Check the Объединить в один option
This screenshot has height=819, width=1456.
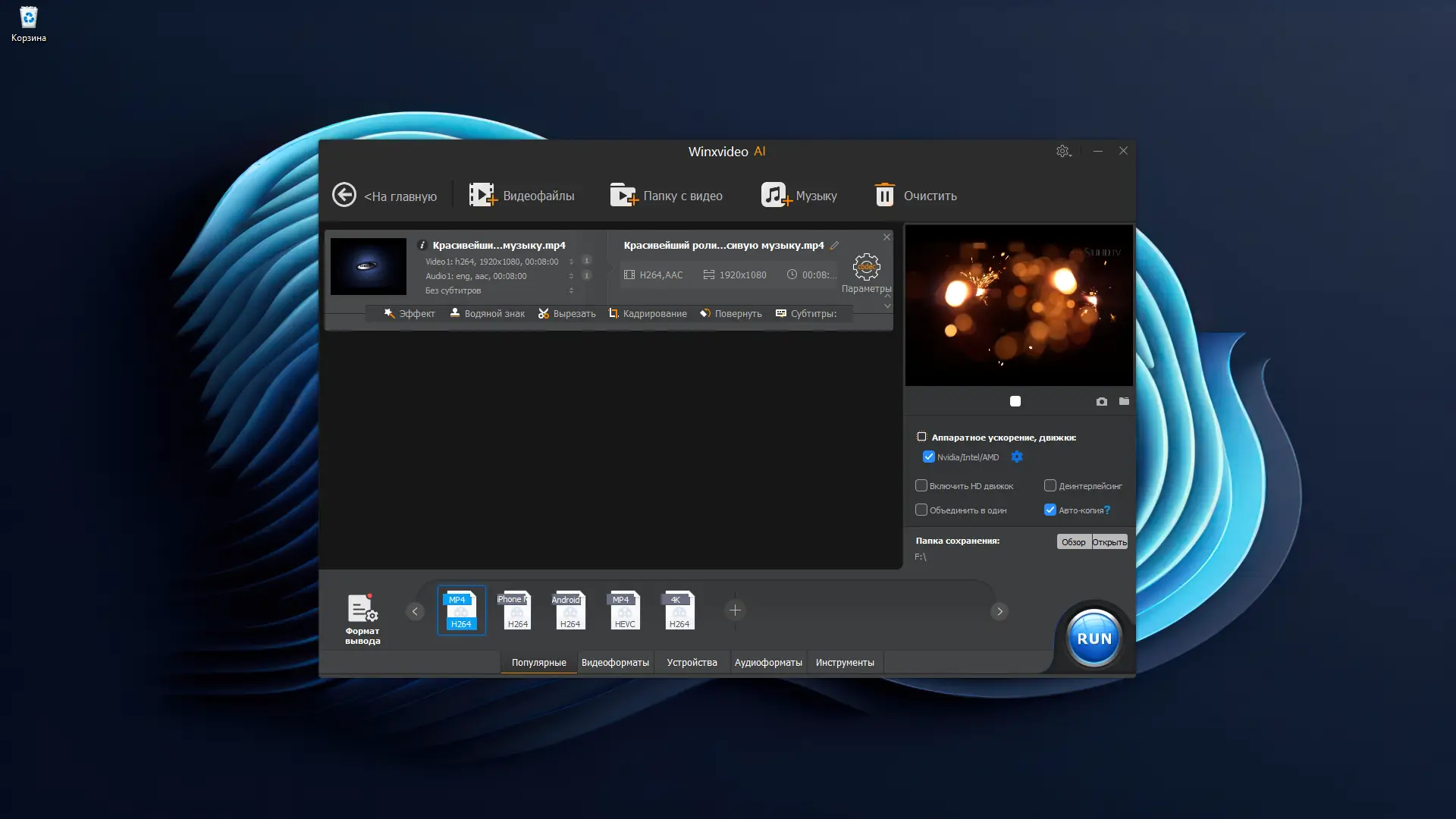click(921, 510)
